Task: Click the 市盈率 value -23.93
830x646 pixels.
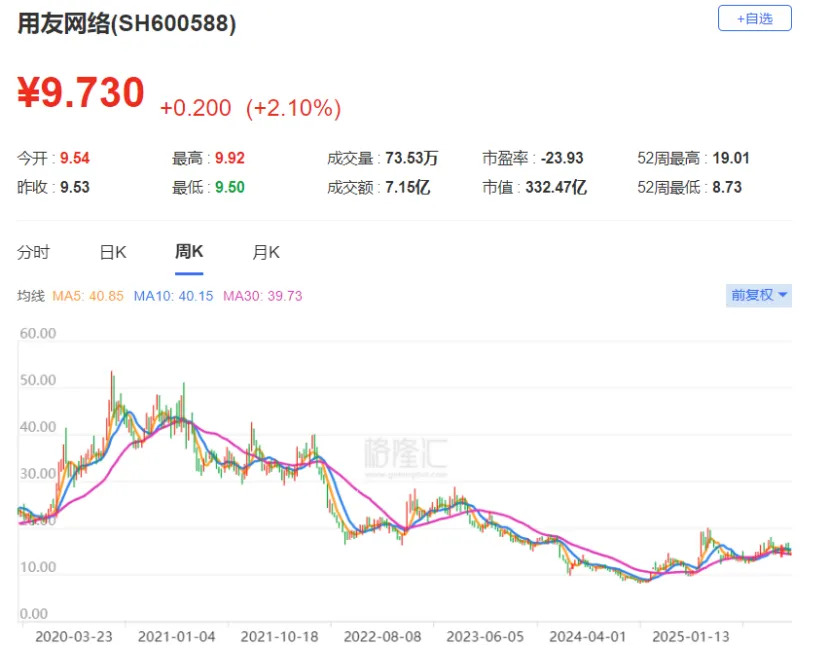Action: 562,158
